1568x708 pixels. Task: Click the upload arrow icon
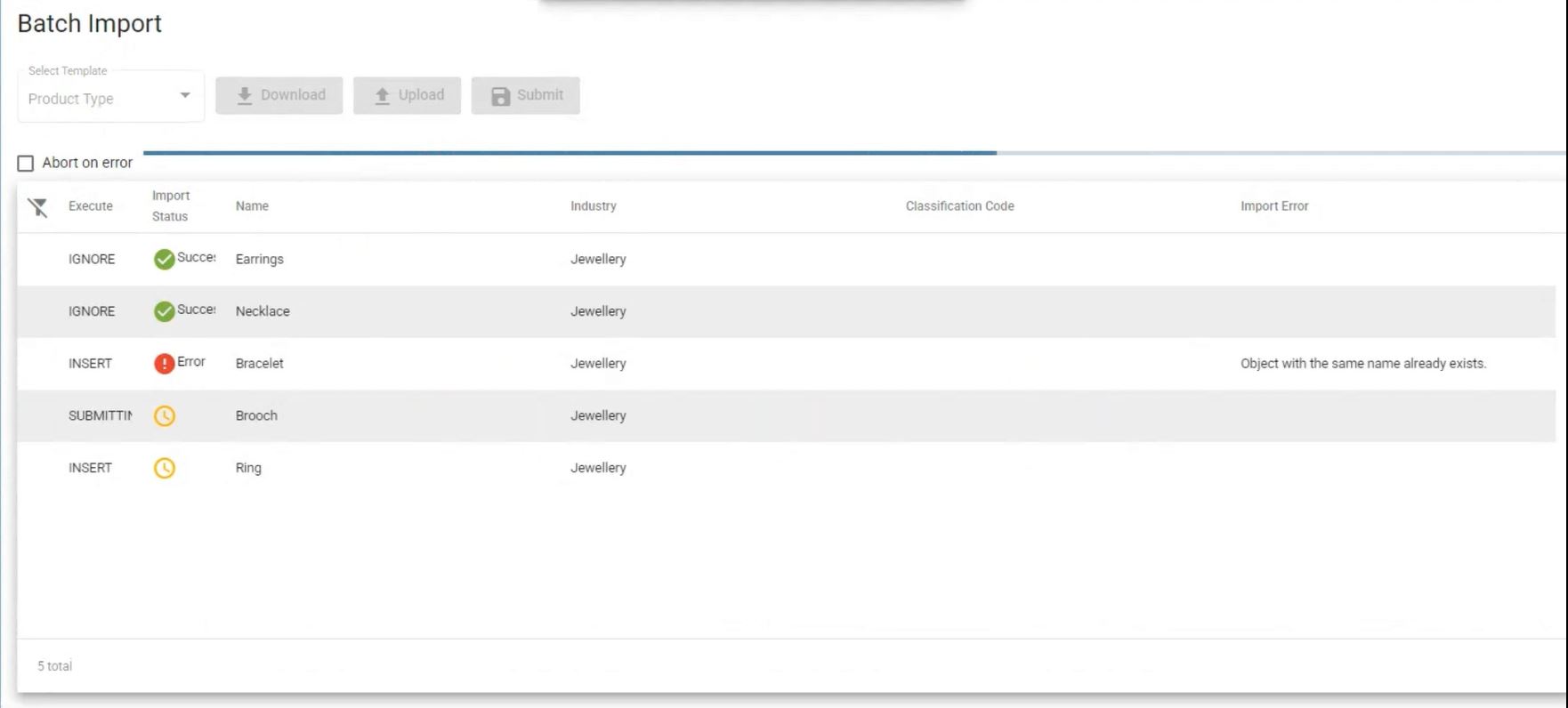382,96
